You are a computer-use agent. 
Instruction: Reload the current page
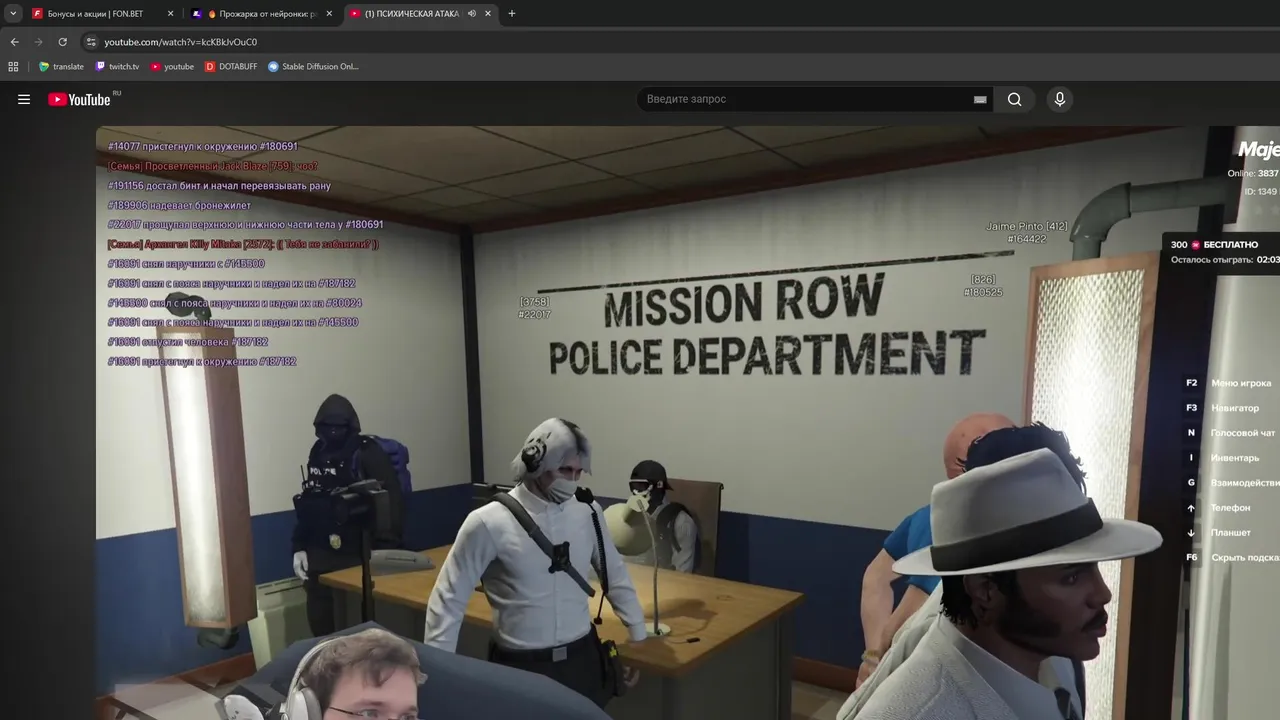(62, 42)
